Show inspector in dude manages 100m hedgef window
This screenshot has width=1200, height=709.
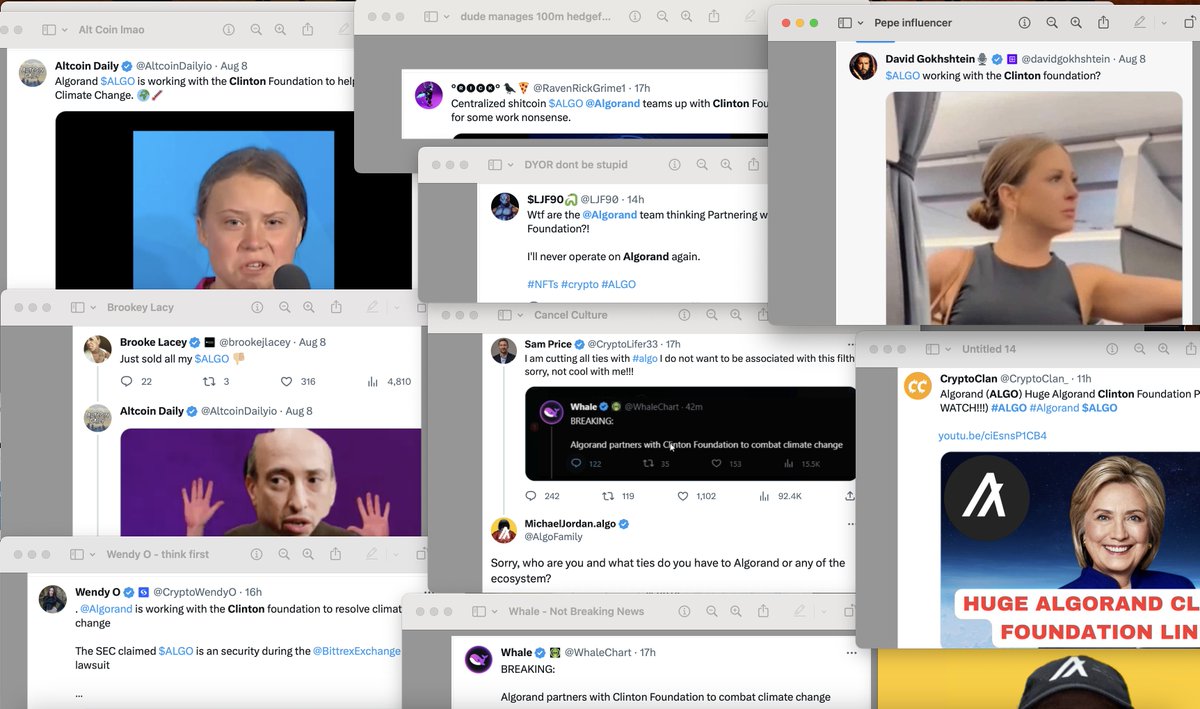click(634, 17)
